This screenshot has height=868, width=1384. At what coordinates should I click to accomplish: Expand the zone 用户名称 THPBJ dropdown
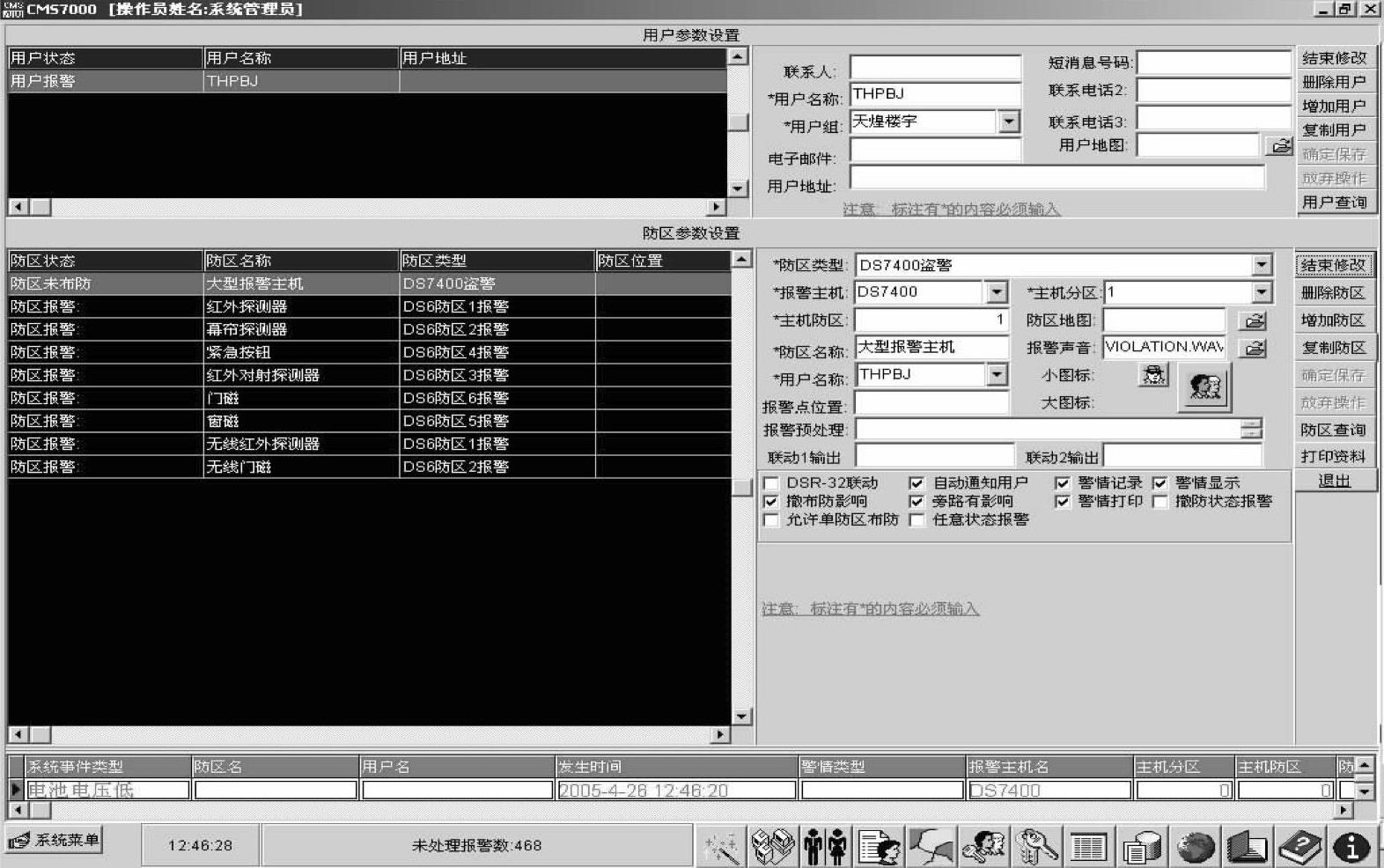997,375
